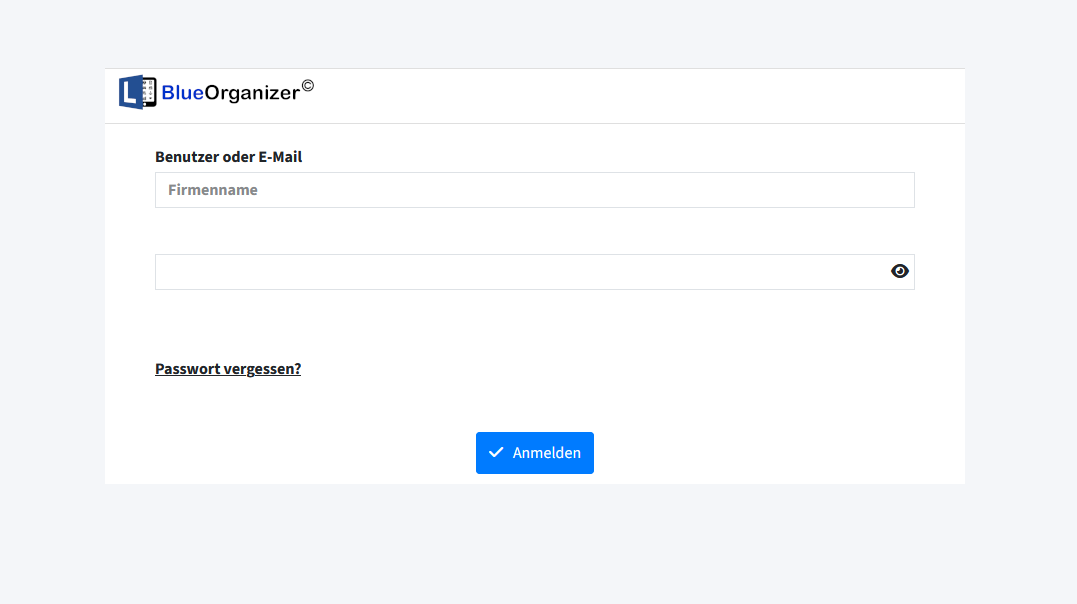Focus the Firmenname user input field
The width and height of the screenshot is (1077, 604).
pyautogui.click(x=534, y=190)
